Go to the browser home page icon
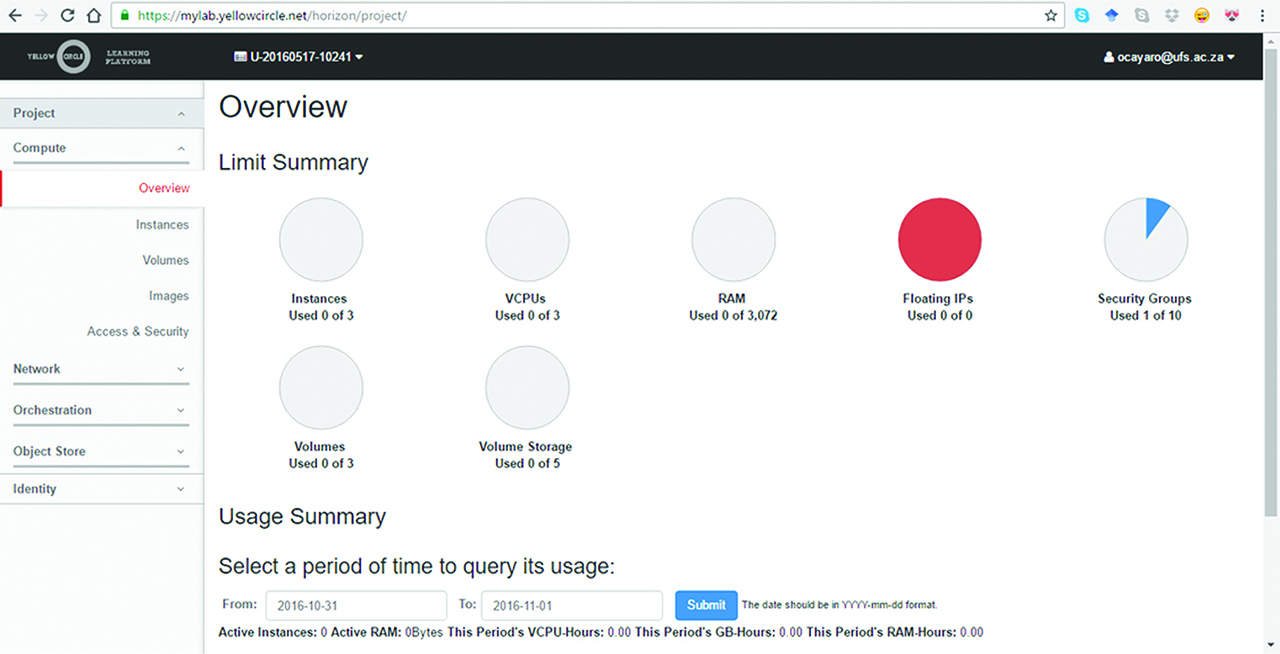The image size is (1280, 654). point(92,15)
